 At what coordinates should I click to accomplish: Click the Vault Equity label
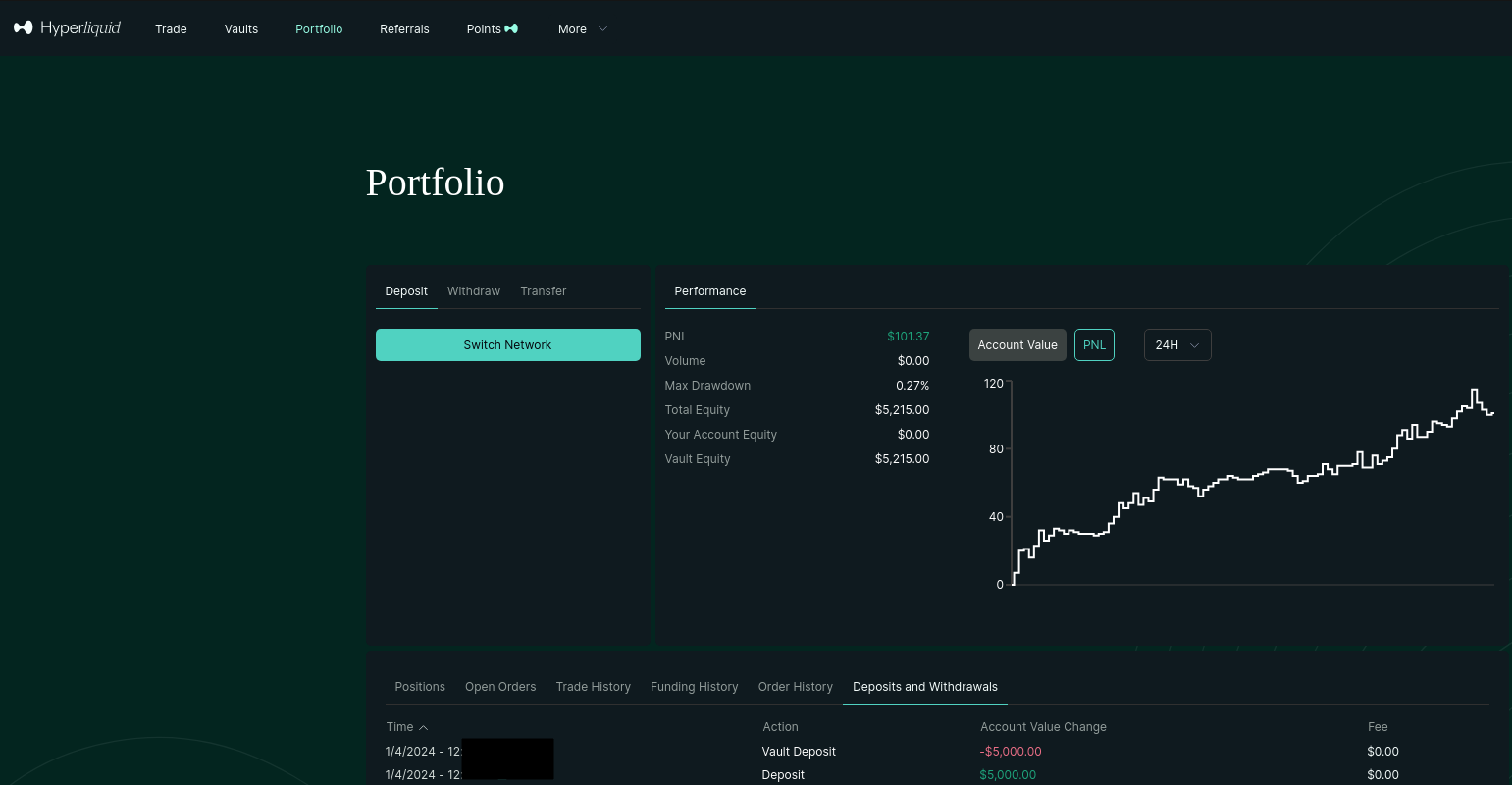click(x=698, y=459)
